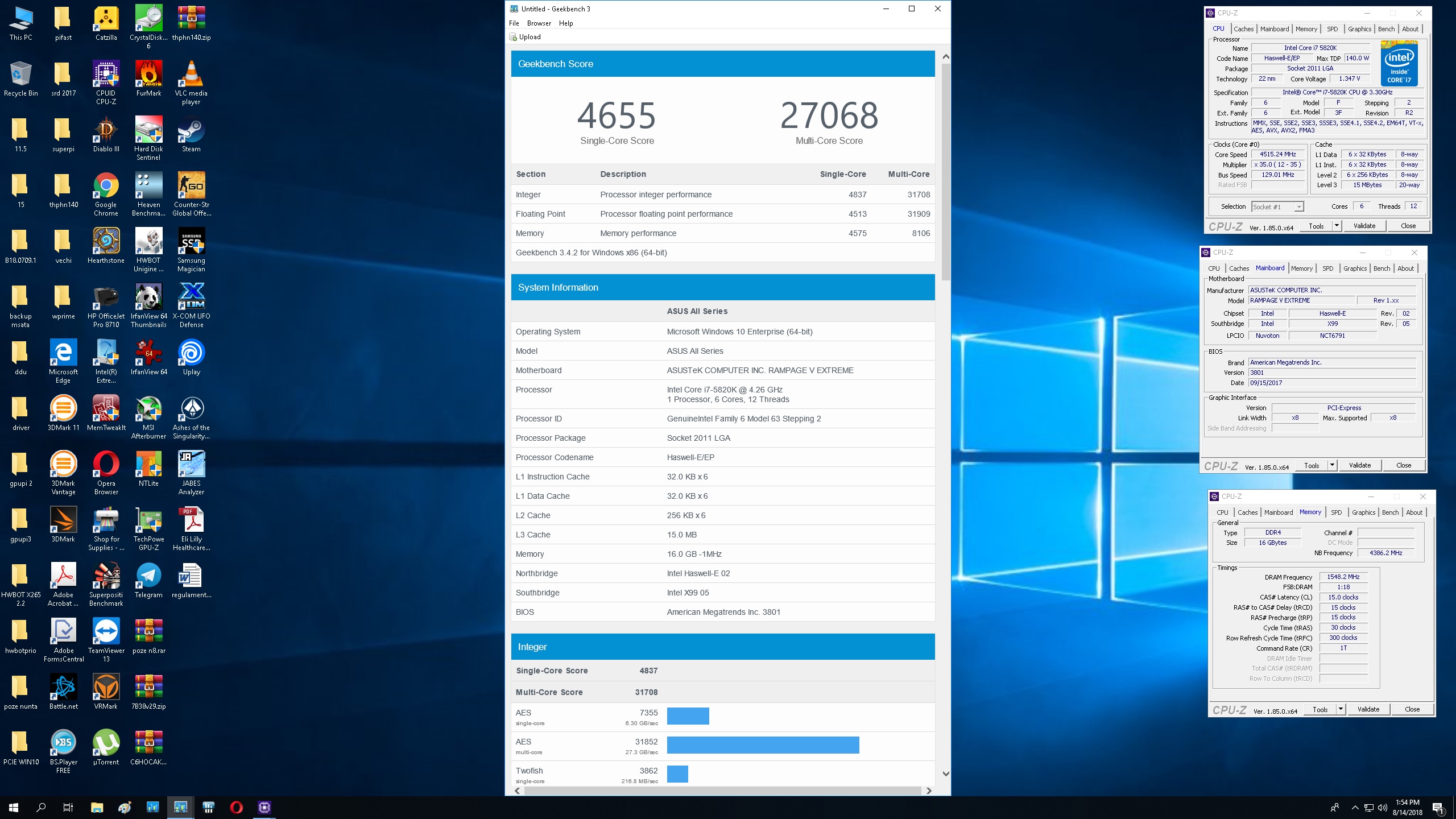Click the Geekbench scroll down arrow
The image size is (1456, 819).
coord(946,773)
